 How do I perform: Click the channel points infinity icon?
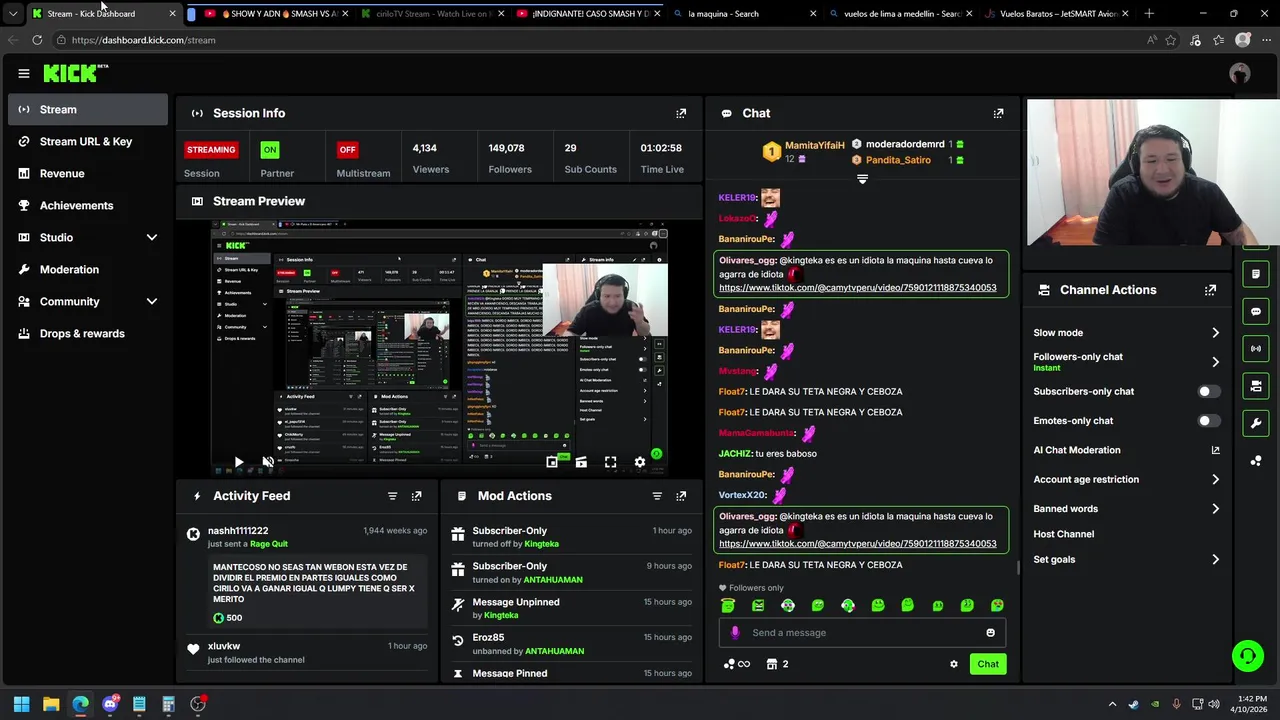[x=736, y=664]
